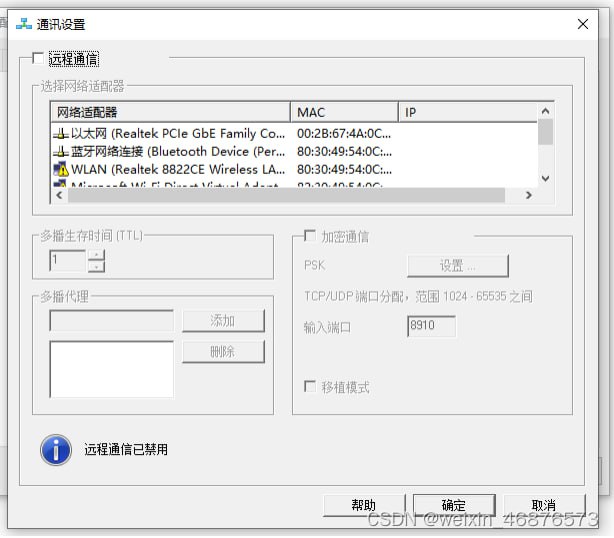Image resolution: width=614 pixels, height=538 pixels.
Task: Click the 以太网 adapter network icon
Action: tap(60, 133)
